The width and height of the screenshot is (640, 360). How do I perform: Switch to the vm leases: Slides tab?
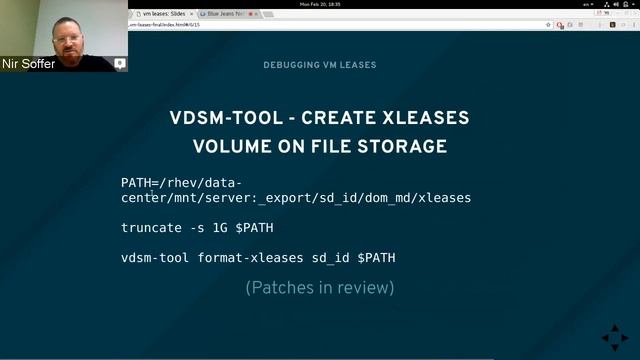point(164,14)
